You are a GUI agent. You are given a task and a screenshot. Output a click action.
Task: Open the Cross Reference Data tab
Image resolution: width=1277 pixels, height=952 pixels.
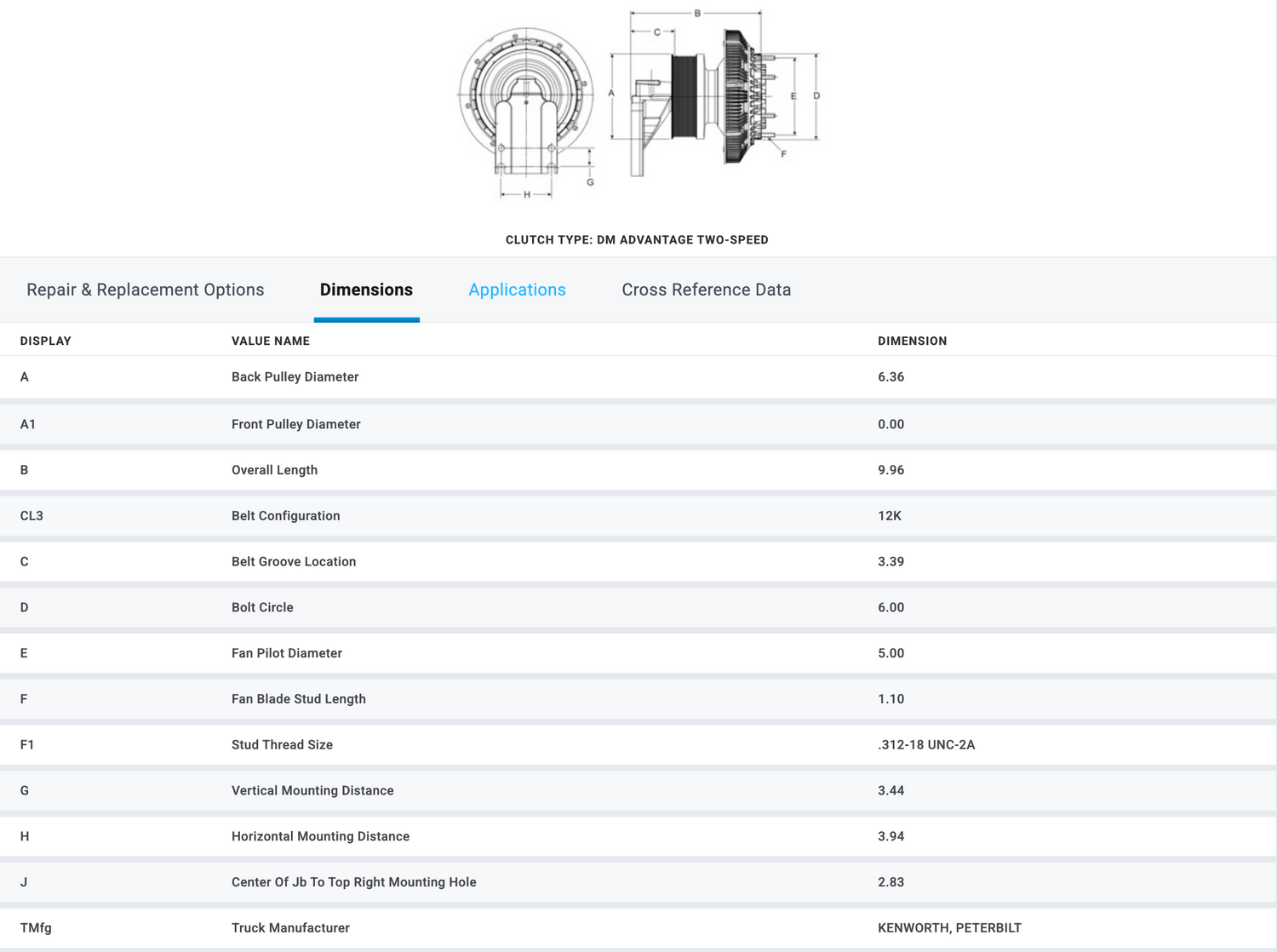[x=706, y=290]
